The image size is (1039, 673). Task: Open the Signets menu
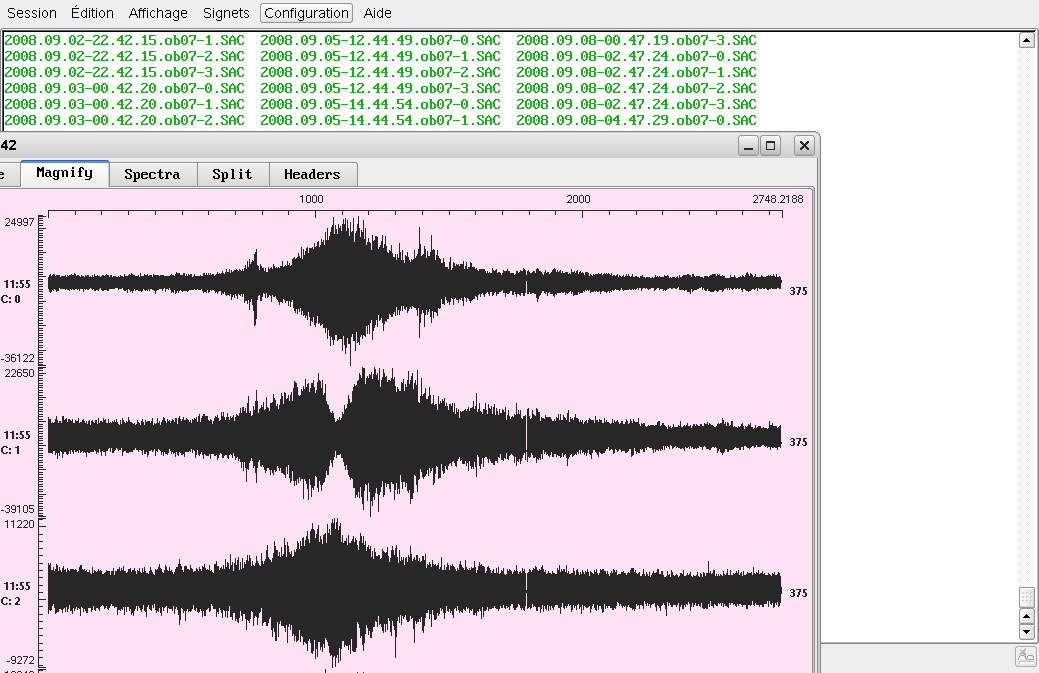click(x=226, y=13)
